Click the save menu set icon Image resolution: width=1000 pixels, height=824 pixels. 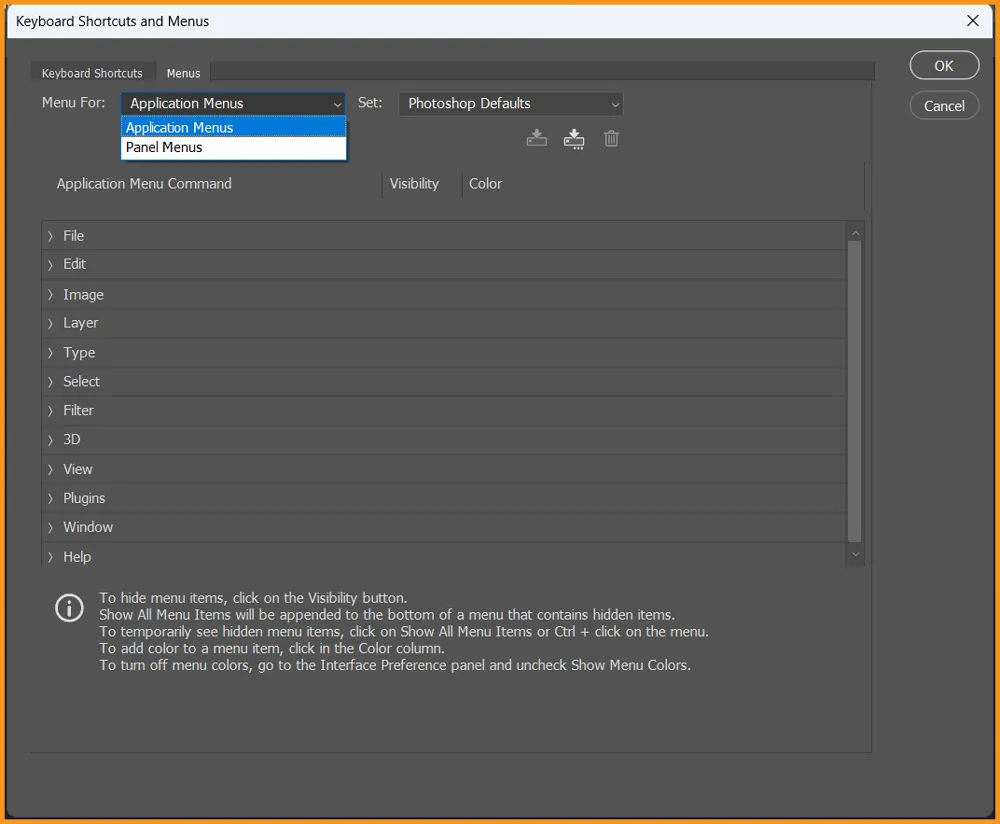tap(537, 139)
